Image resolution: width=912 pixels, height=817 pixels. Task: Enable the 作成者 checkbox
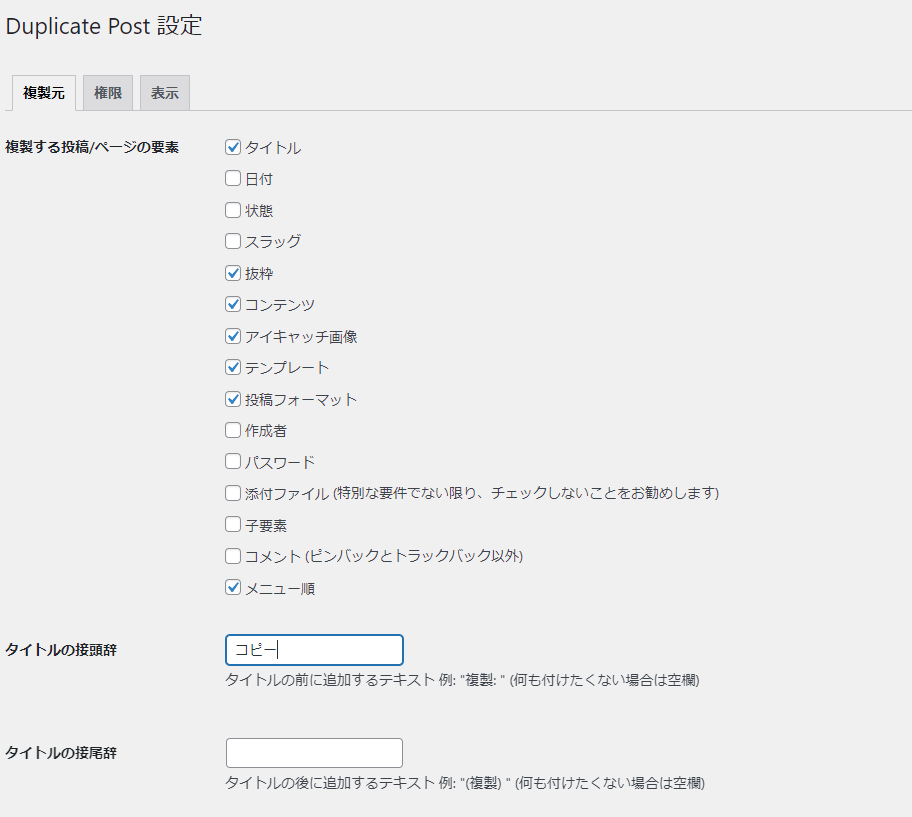tap(233, 430)
